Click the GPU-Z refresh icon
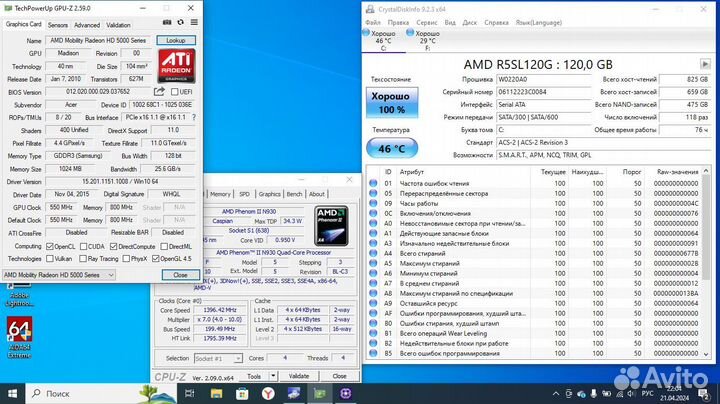720x404 pixels. coord(181,22)
